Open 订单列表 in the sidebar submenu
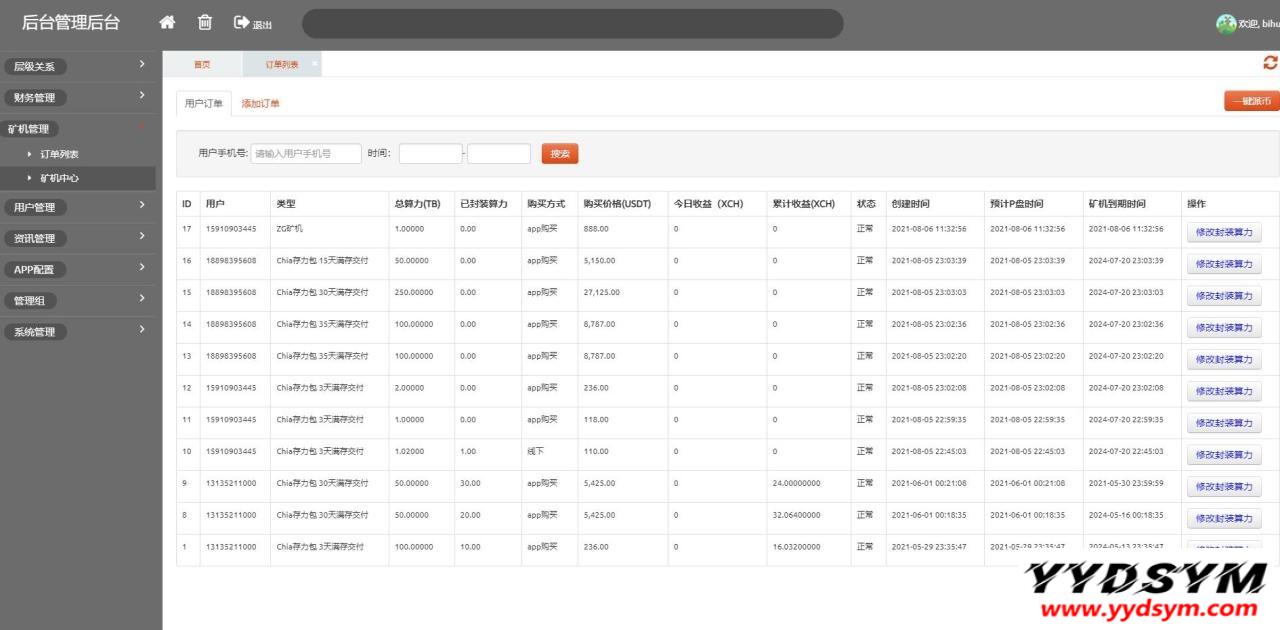The height and width of the screenshot is (630, 1280). (59, 154)
